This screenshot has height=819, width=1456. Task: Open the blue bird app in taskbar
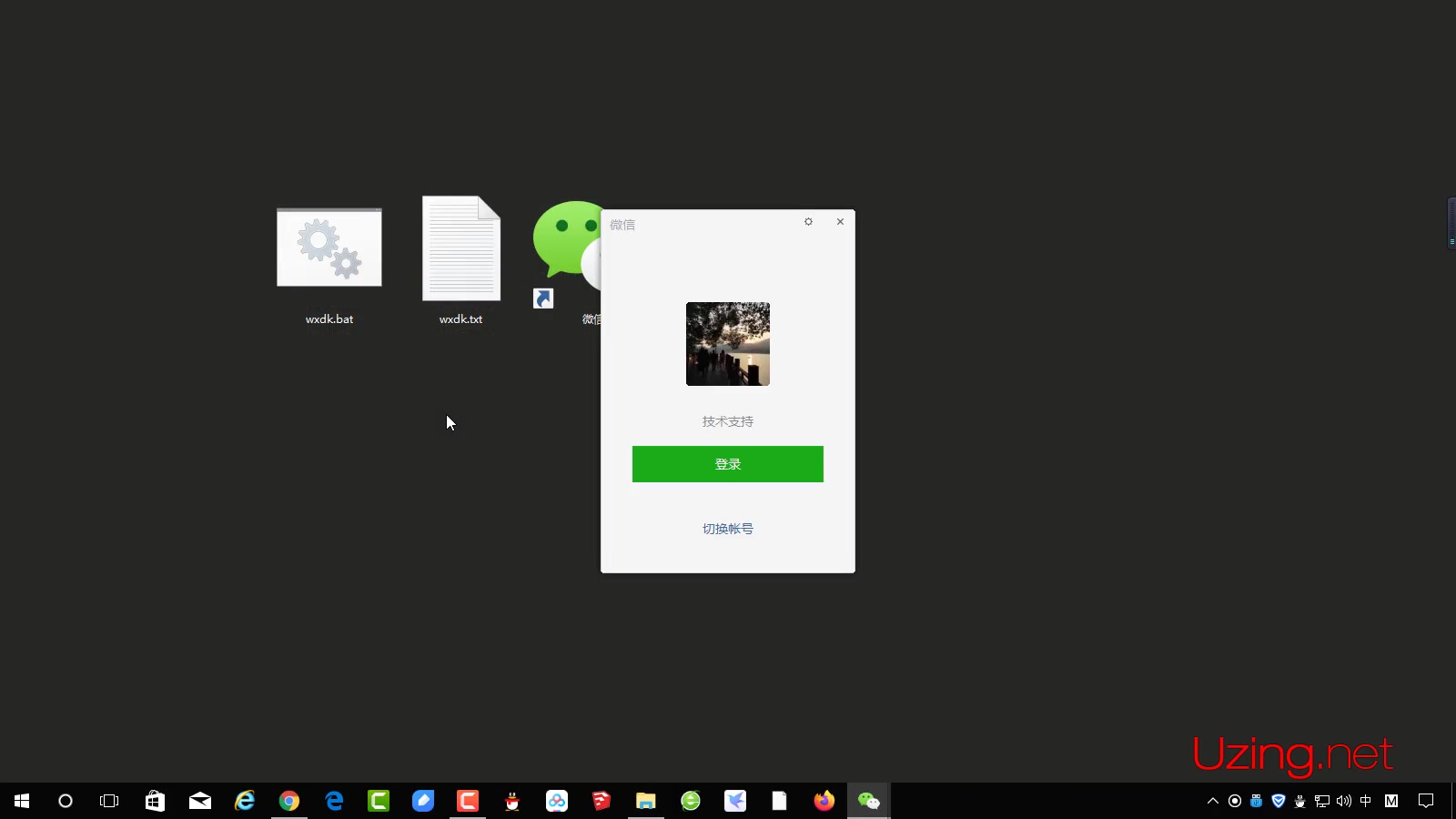[735, 801]
